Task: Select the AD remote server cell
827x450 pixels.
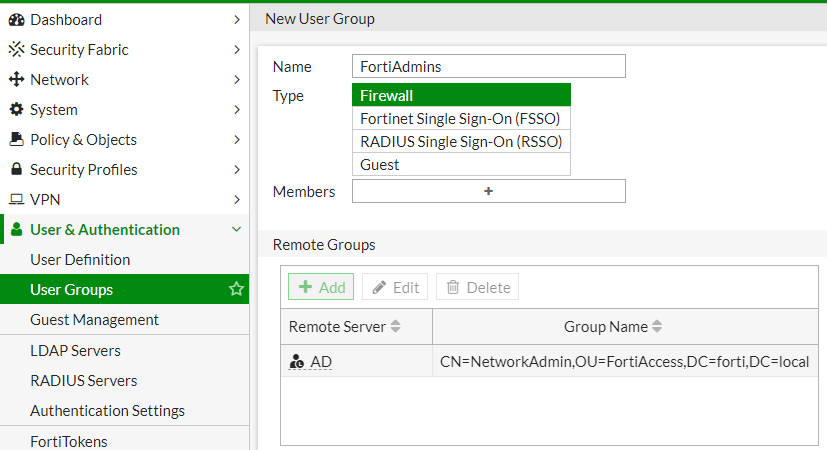Action: click(357, 362)
